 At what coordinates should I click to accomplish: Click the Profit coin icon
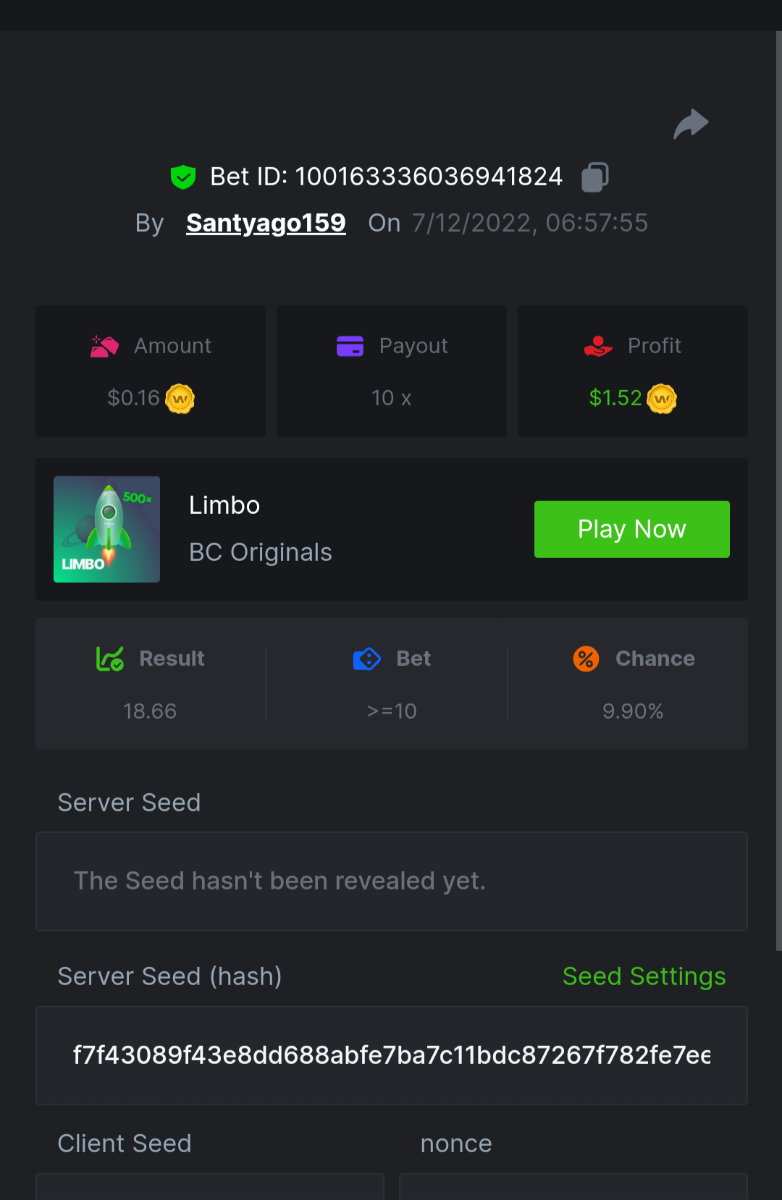(662, 399)
